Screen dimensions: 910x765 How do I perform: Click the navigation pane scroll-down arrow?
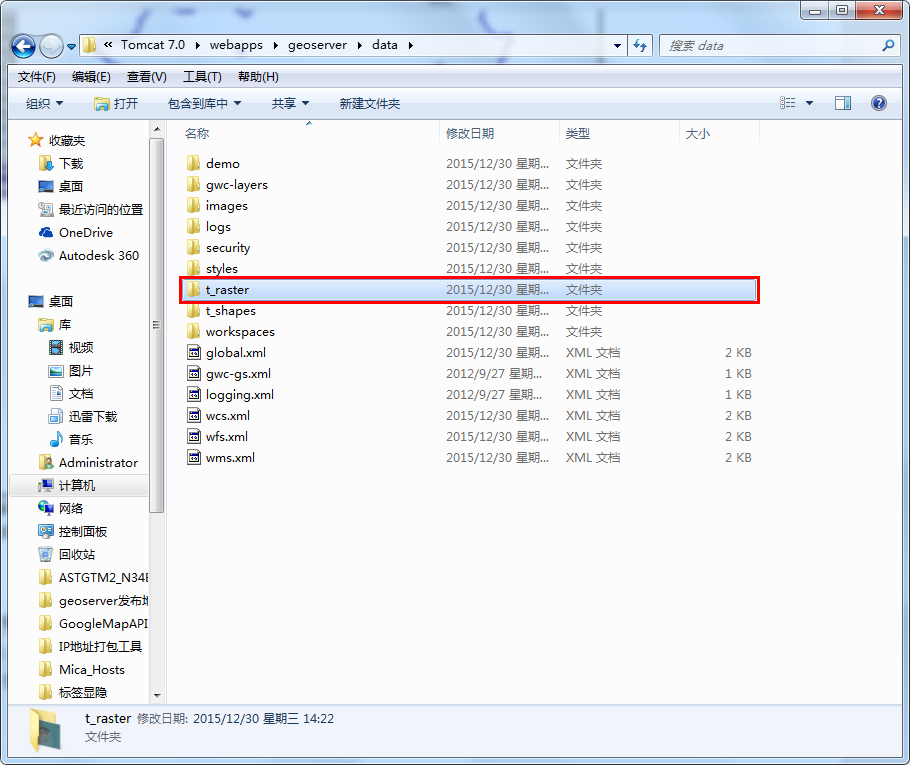pyautogui.click(x=157, y=695)
